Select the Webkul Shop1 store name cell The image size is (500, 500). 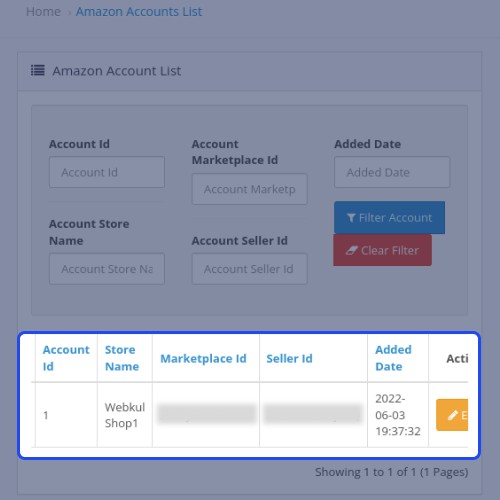[x=125, y=415]
